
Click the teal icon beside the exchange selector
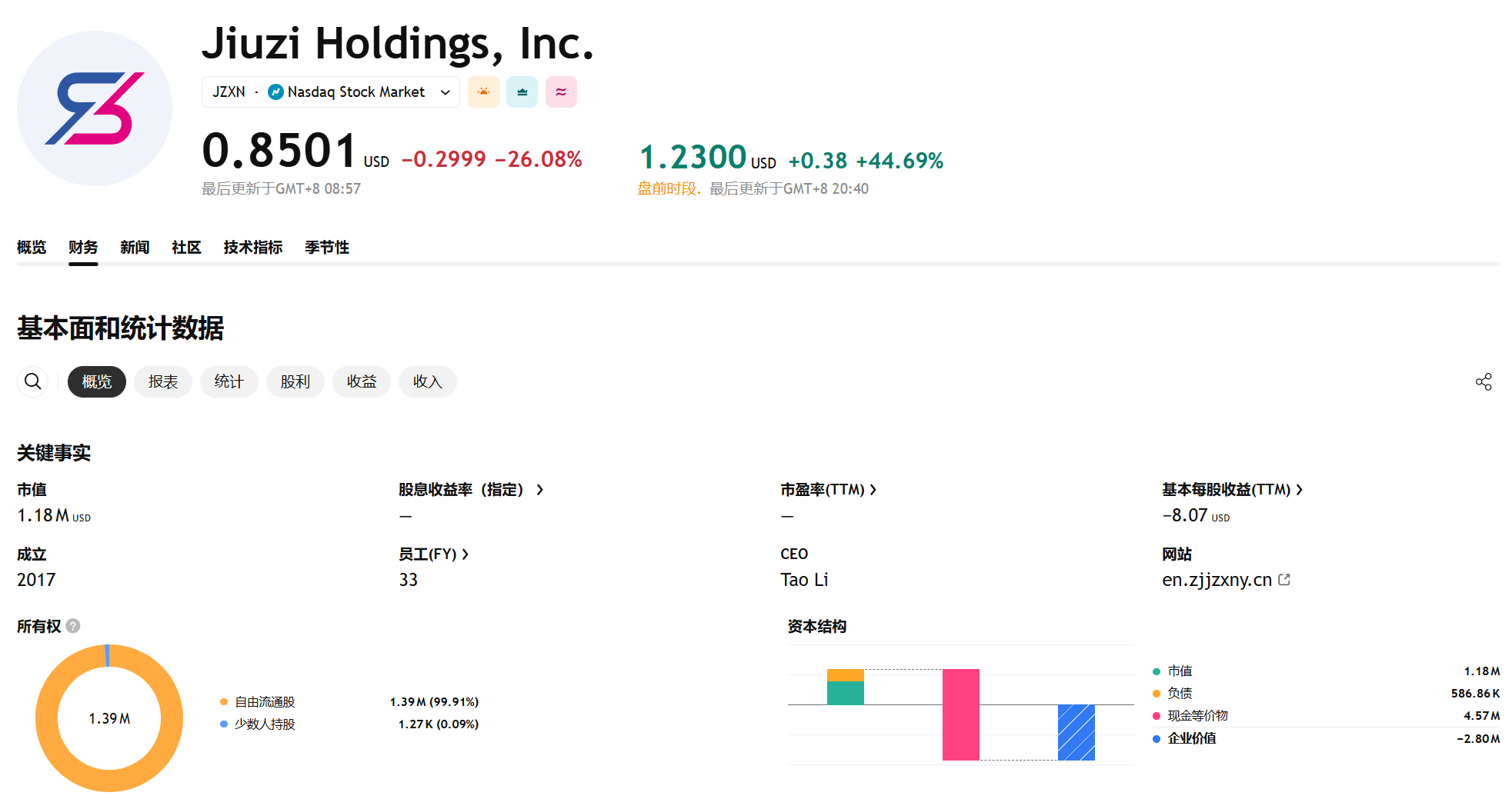(522, 92)
